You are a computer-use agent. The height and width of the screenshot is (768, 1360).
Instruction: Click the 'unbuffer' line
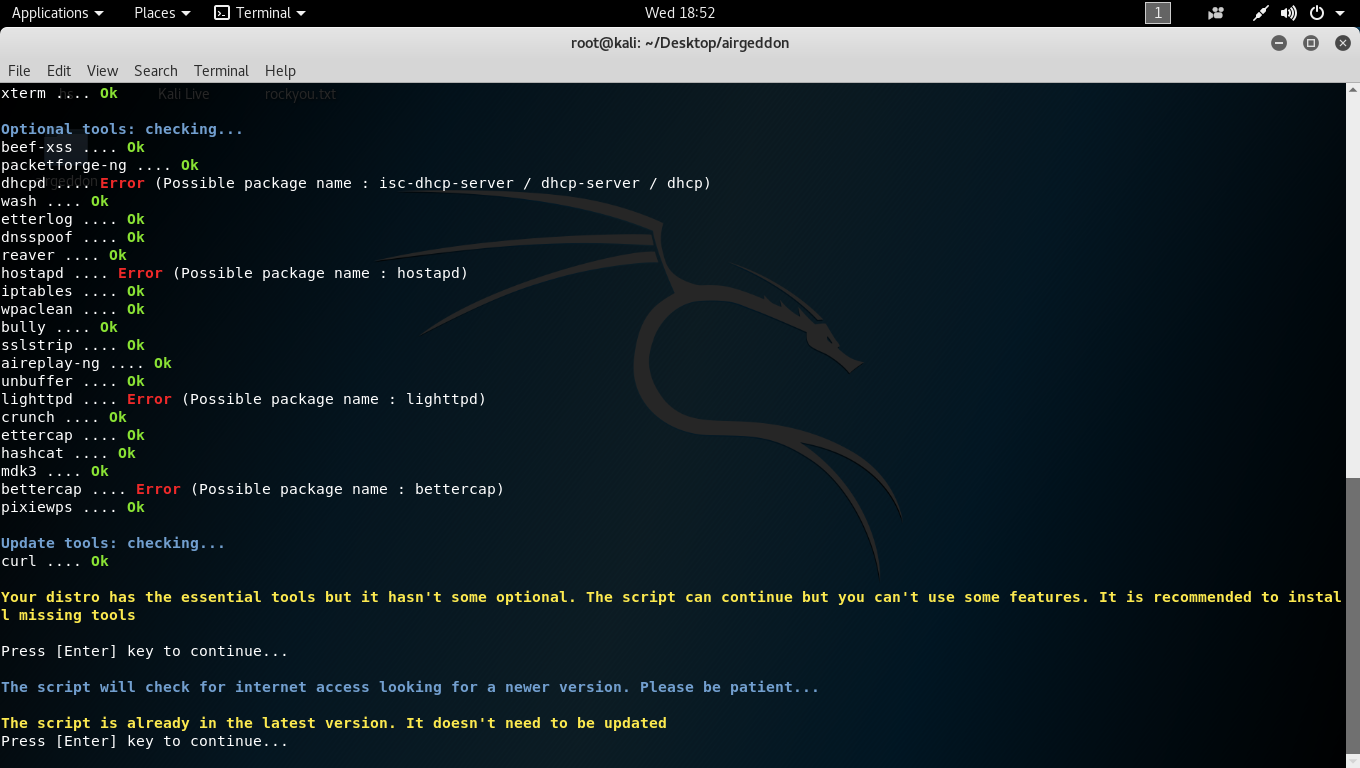[73, 381]
